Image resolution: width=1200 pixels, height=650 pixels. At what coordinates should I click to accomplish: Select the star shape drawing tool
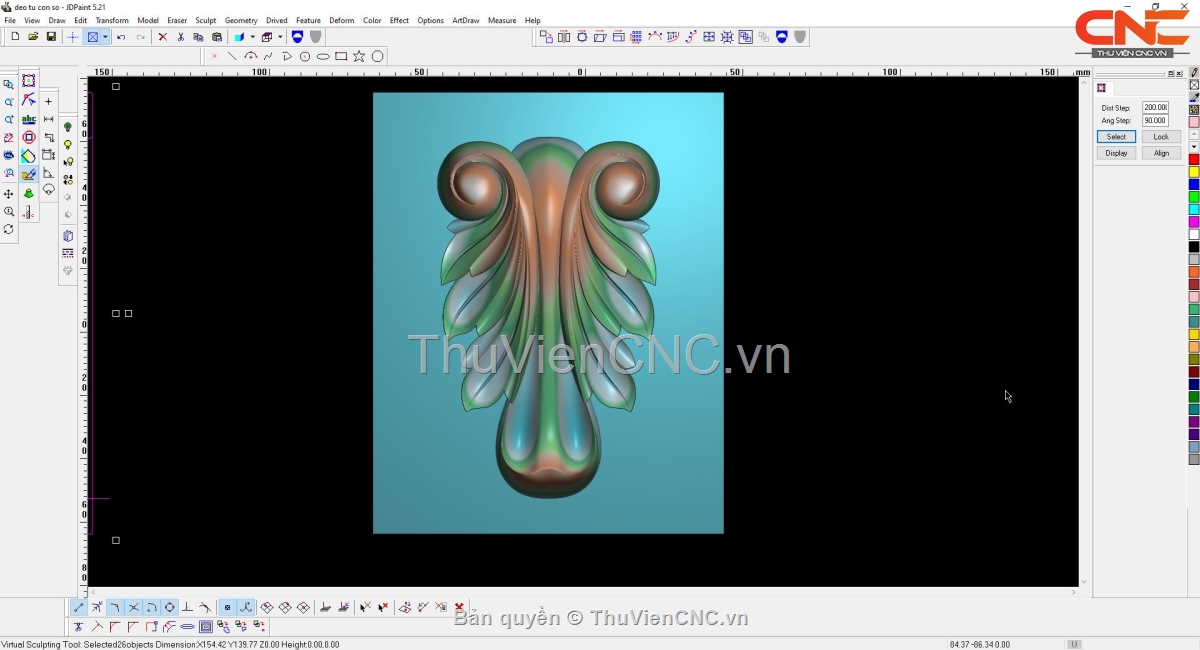(x=359, y=56)
